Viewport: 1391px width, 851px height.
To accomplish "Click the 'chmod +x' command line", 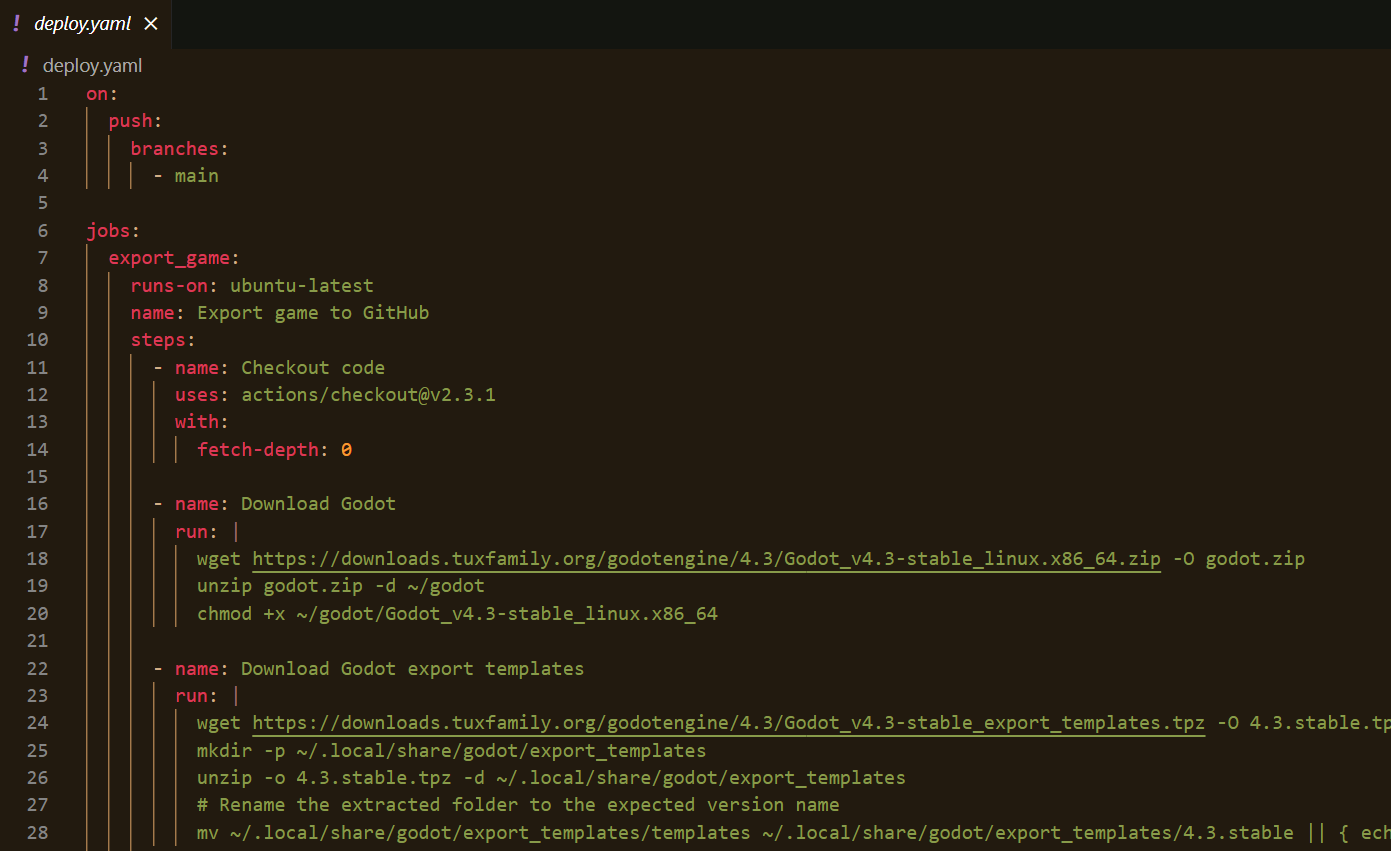I will click(x=457, y=614).
